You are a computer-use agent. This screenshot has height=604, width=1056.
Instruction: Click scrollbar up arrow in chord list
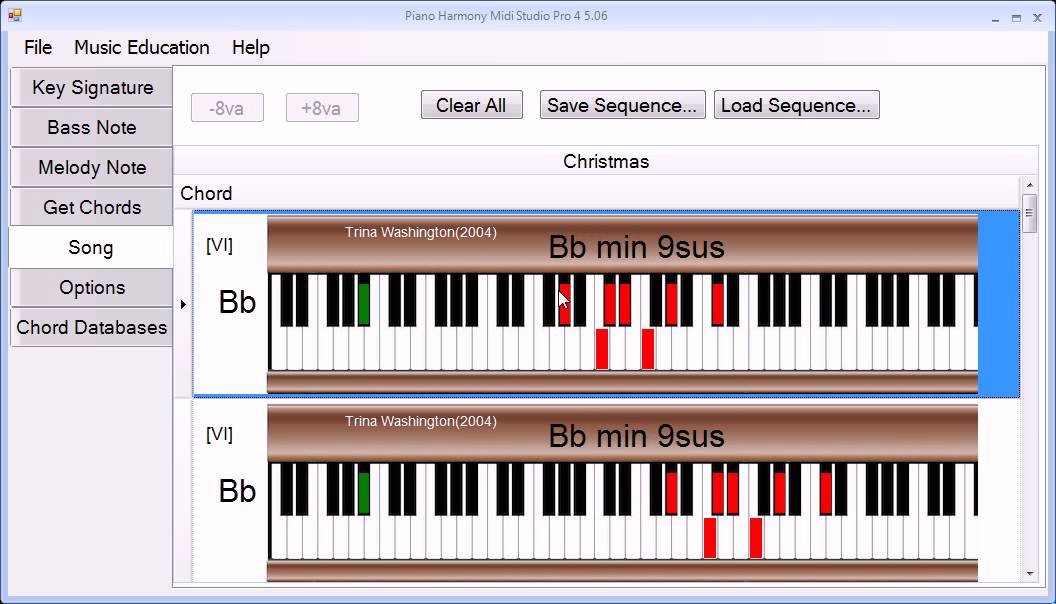pyautogui.click(x=1030, y=184)
